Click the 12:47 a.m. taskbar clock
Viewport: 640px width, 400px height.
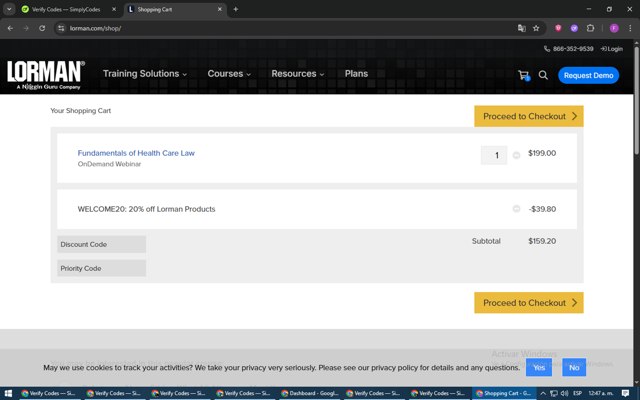(601, 393)
